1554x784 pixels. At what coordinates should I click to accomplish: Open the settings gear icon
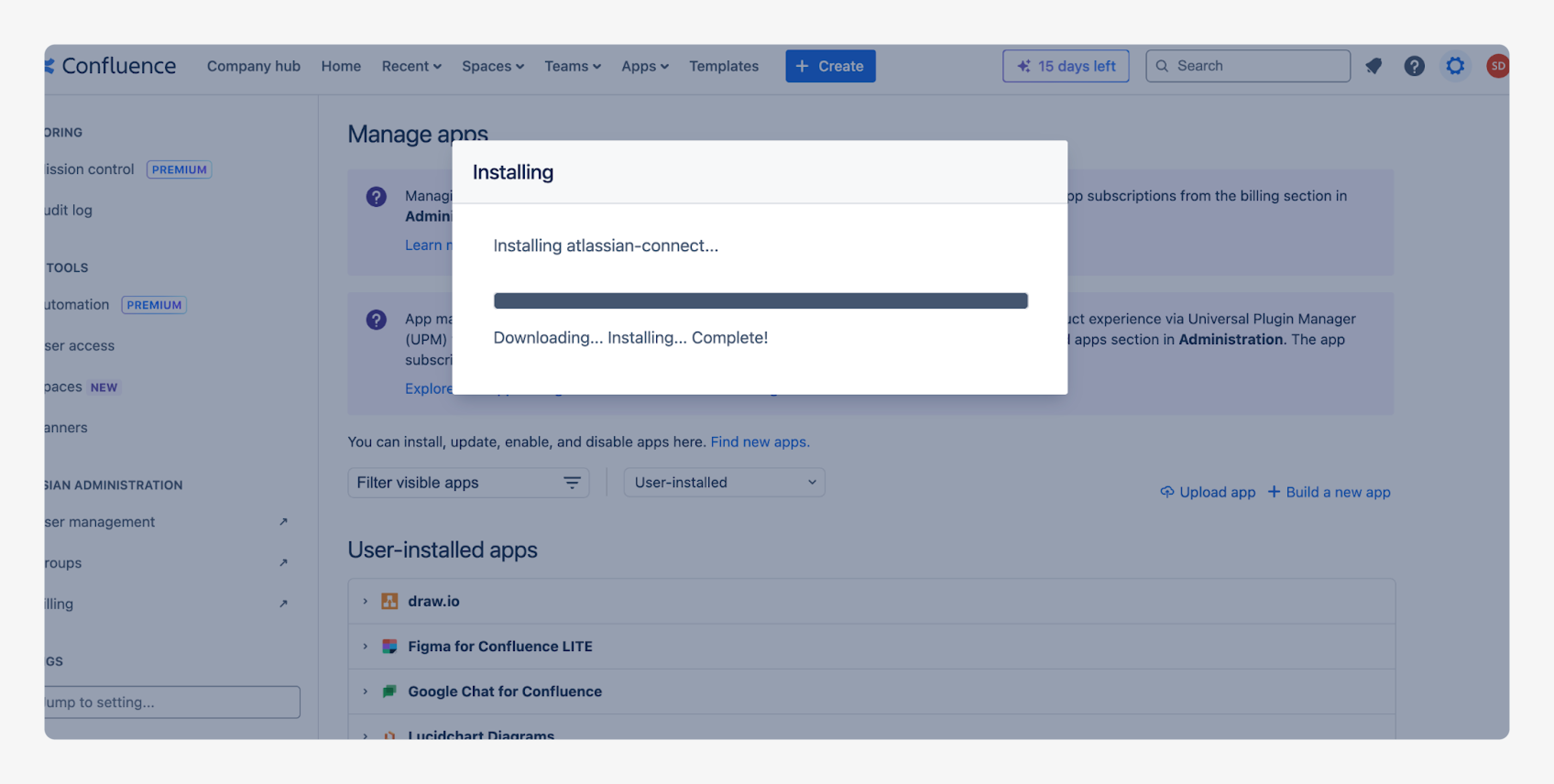point(1455,66)
